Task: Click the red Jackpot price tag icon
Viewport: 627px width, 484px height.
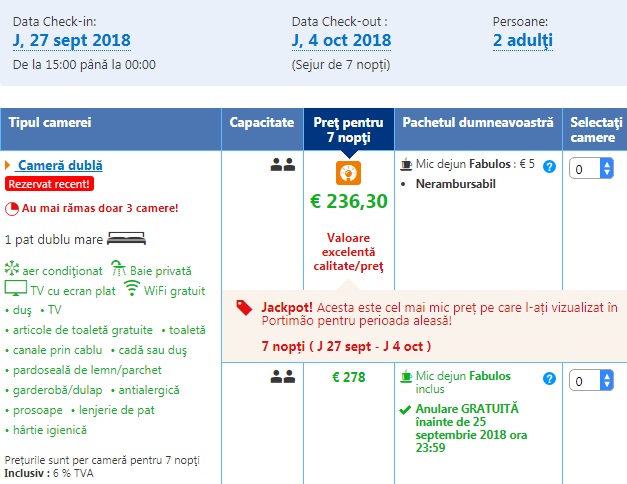Action: click(x=244, y=308)
